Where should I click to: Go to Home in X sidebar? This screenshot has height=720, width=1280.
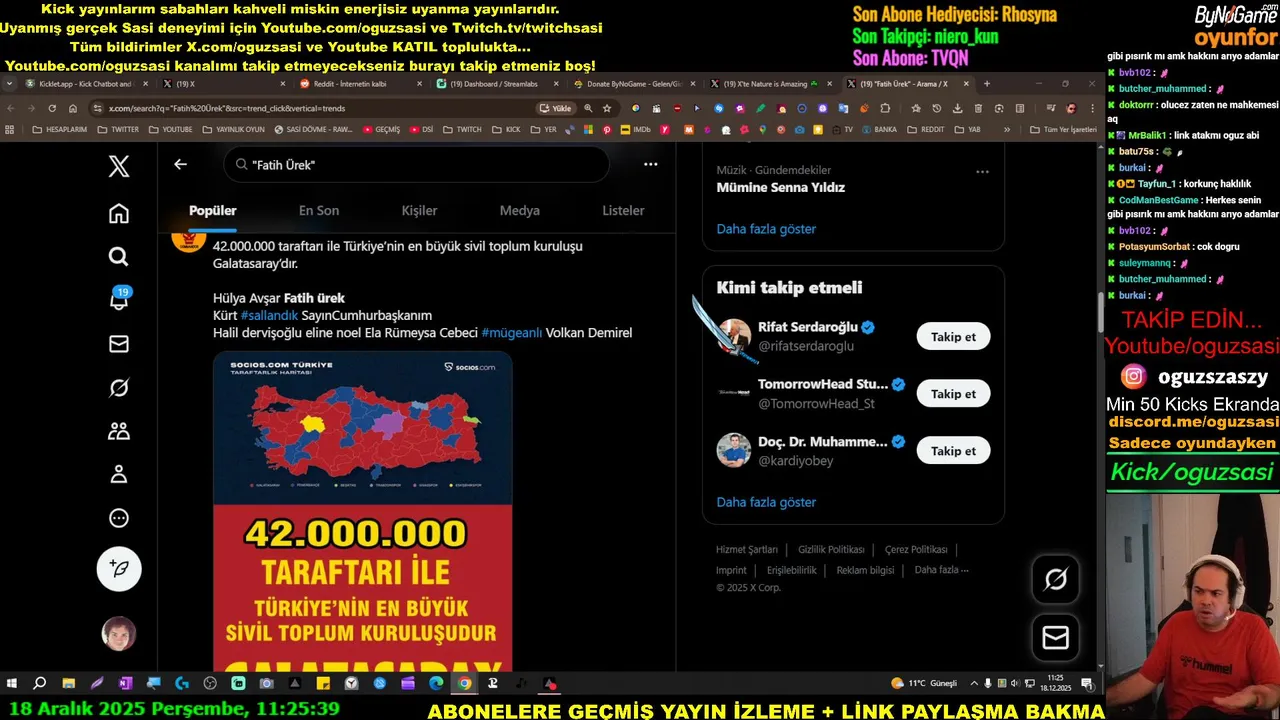(x=119, y=213)
